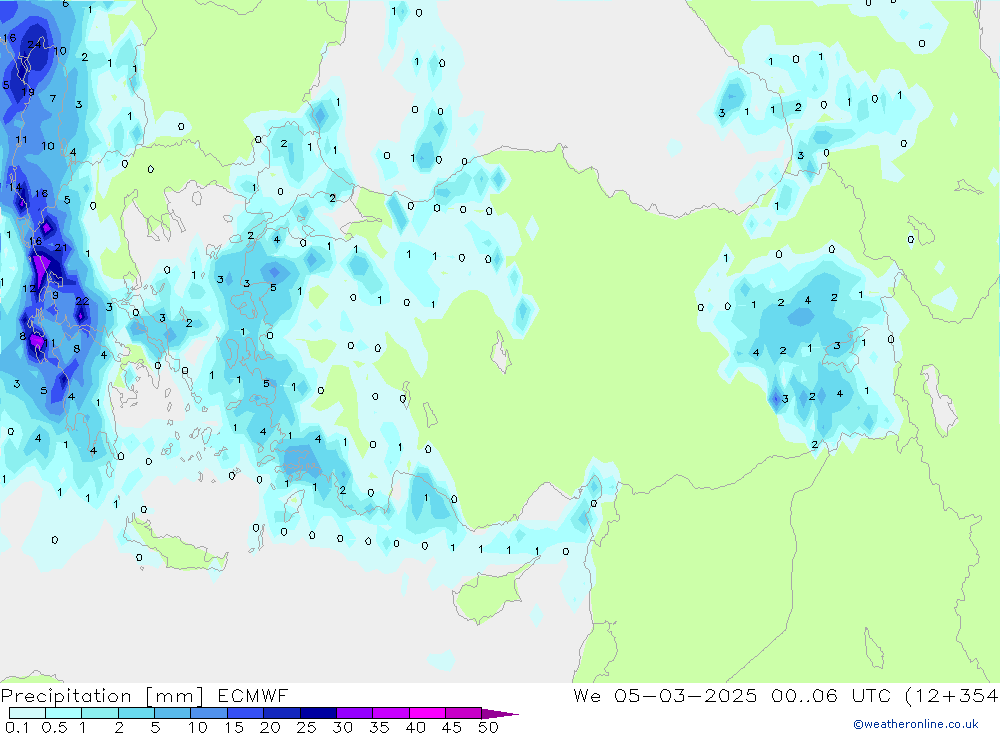Click the map precipitation value '24'
The height and width of the screenshot is (733, 1000).
click(x=34, y=44)
